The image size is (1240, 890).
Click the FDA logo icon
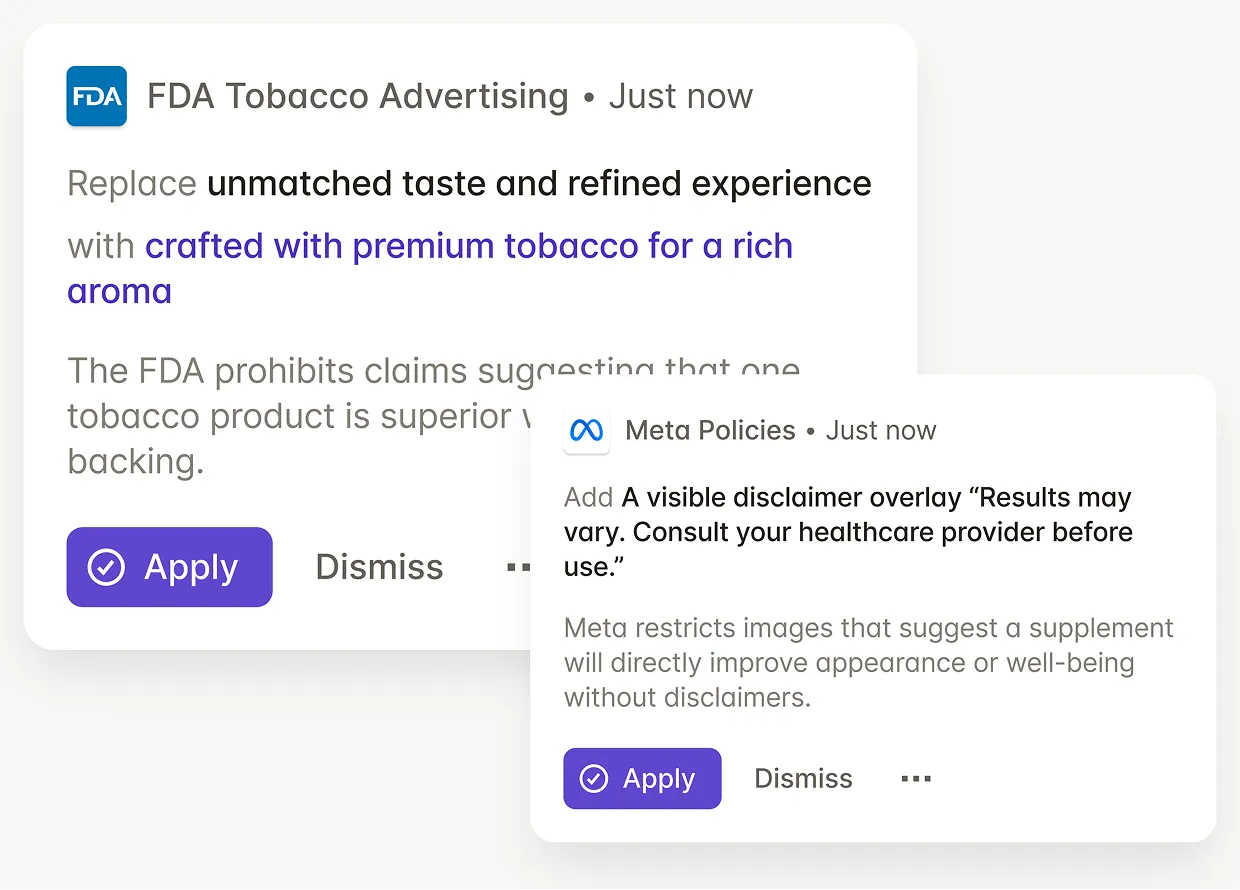[96, 96]
